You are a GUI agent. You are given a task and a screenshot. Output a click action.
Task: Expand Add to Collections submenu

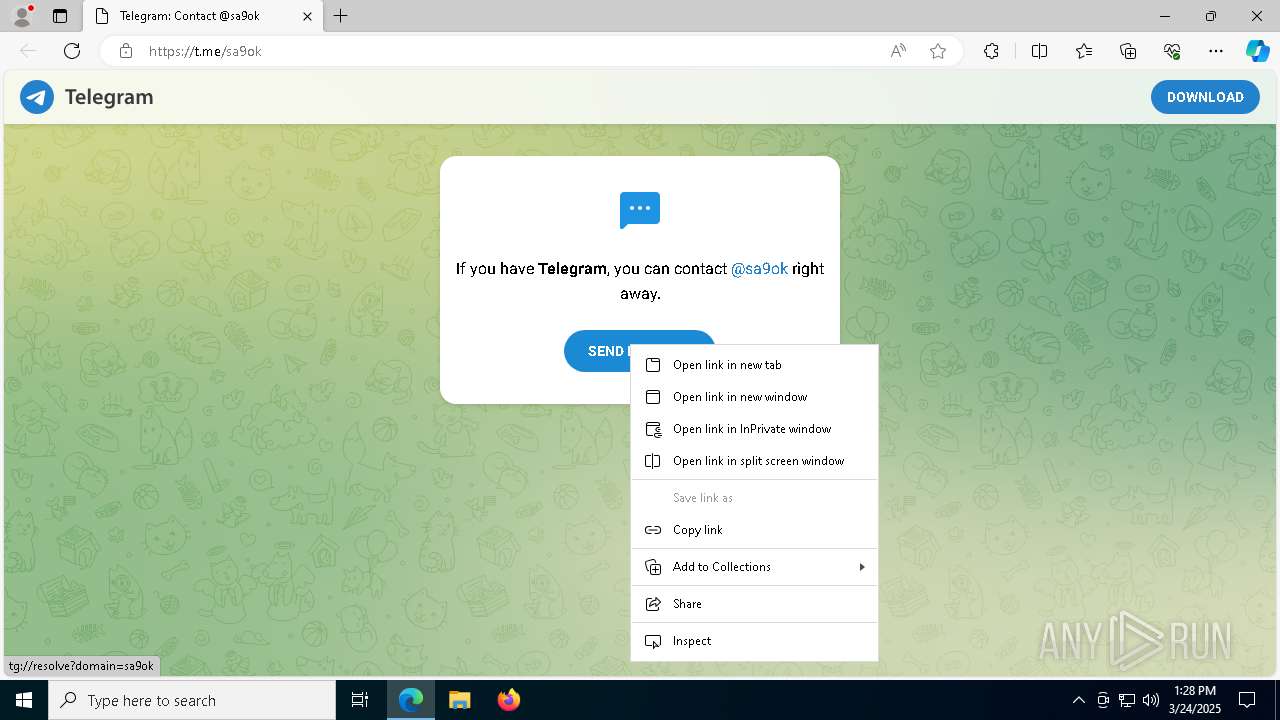(x=754, y=567)
